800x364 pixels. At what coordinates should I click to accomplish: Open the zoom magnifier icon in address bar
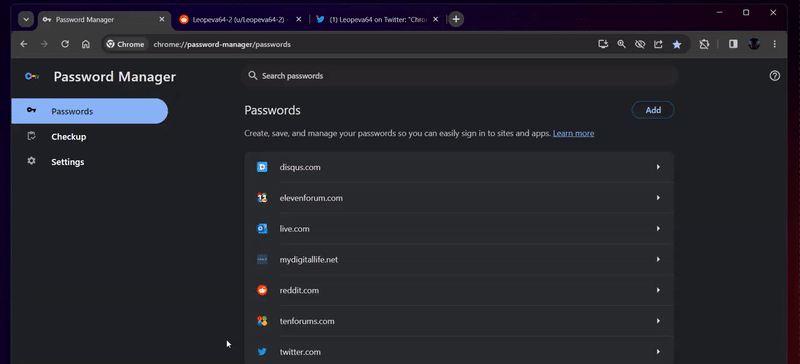pos(621,44)
